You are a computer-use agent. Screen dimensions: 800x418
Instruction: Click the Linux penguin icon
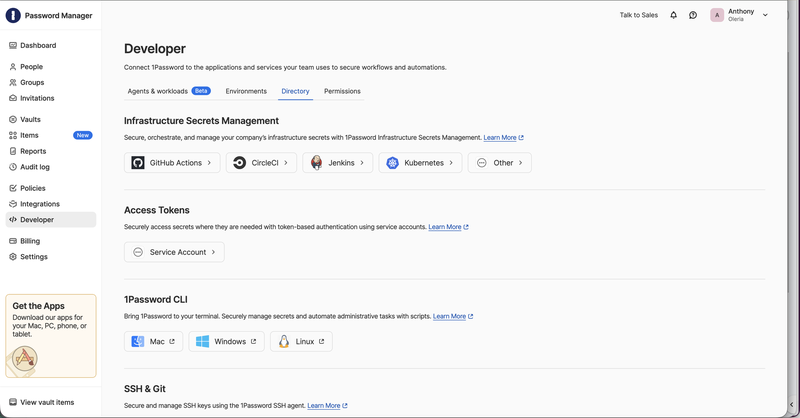284,341
